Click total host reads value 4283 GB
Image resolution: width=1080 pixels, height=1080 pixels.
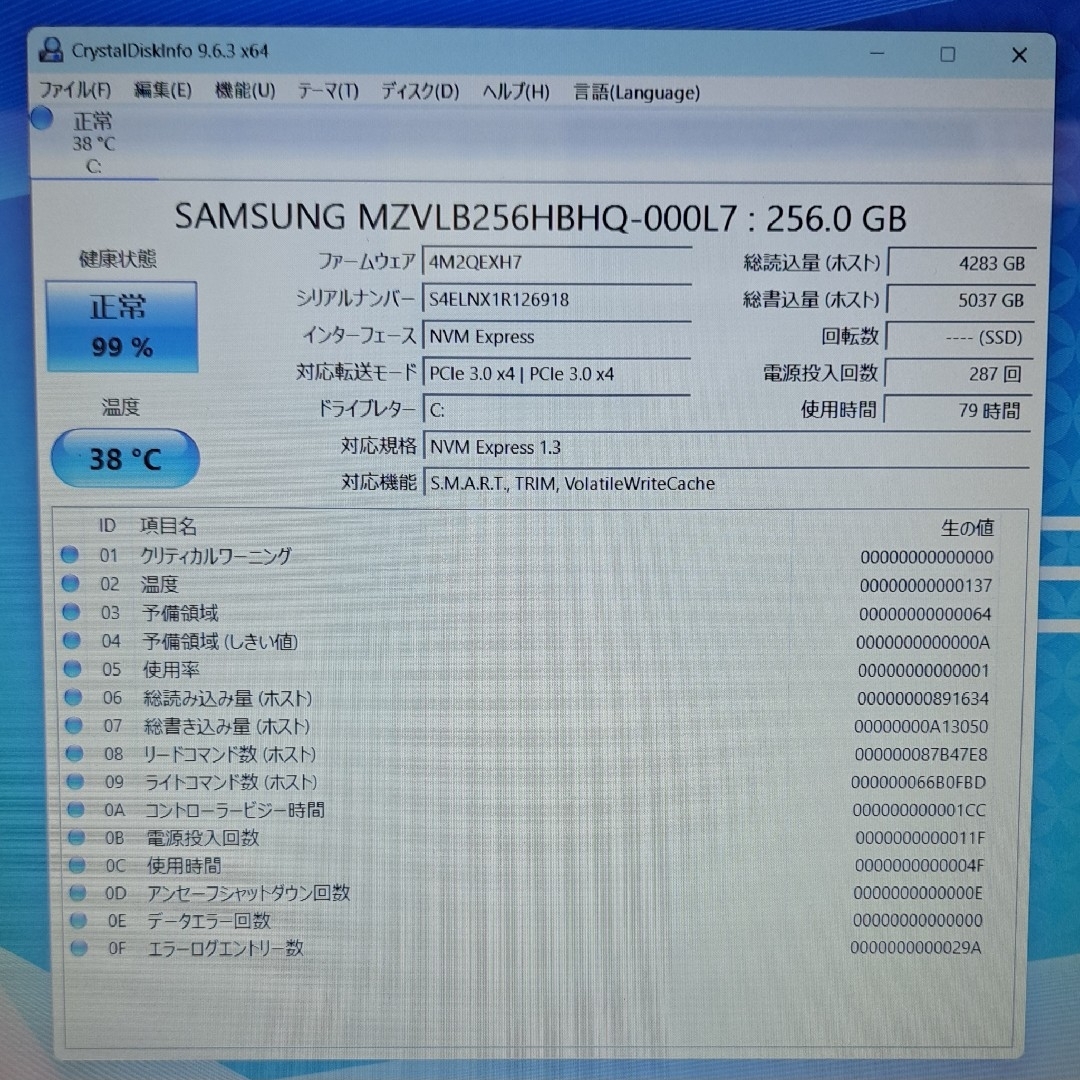(x=962, y=263)
